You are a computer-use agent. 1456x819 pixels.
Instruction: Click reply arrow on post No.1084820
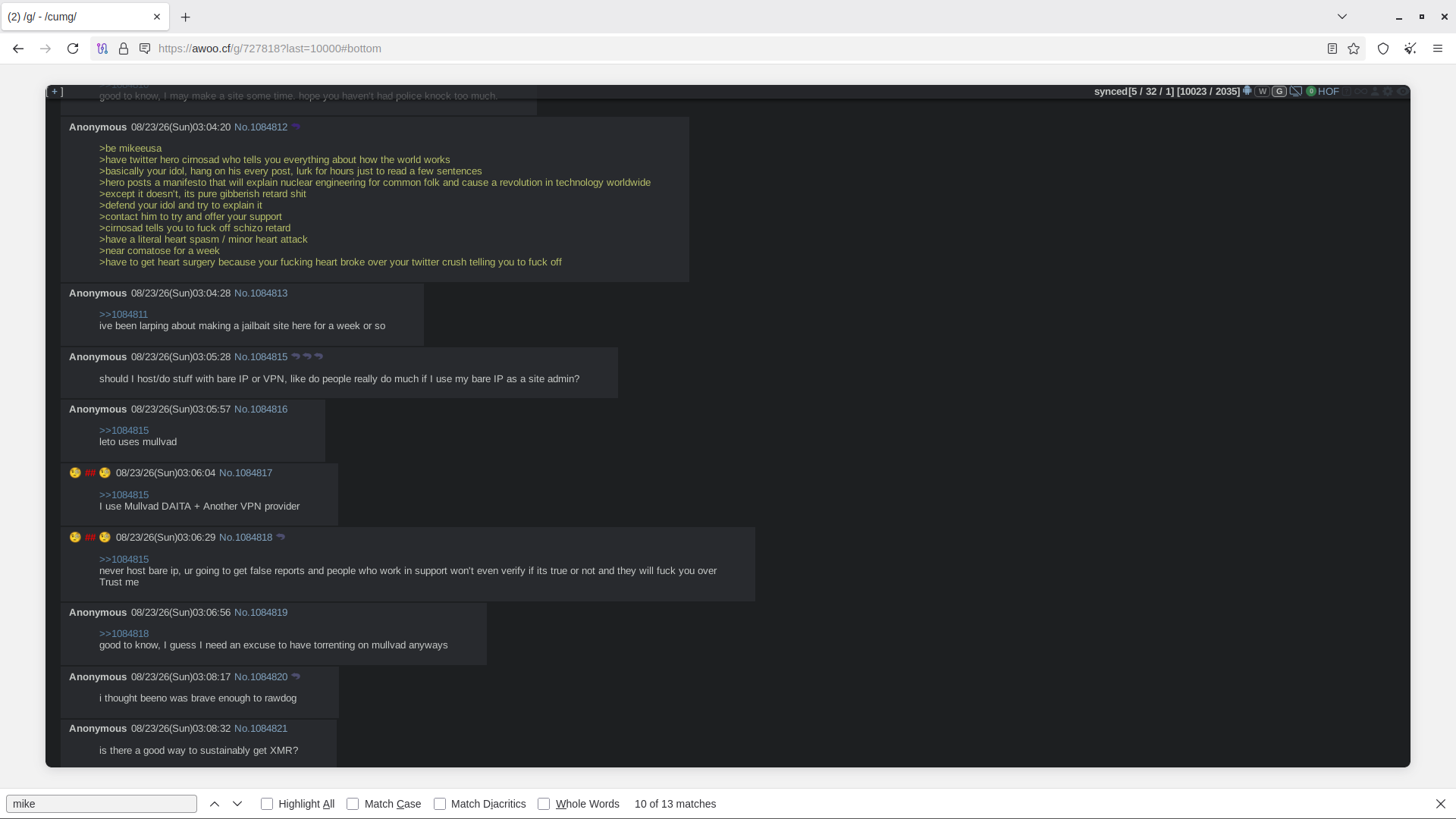tap(296, 676)
